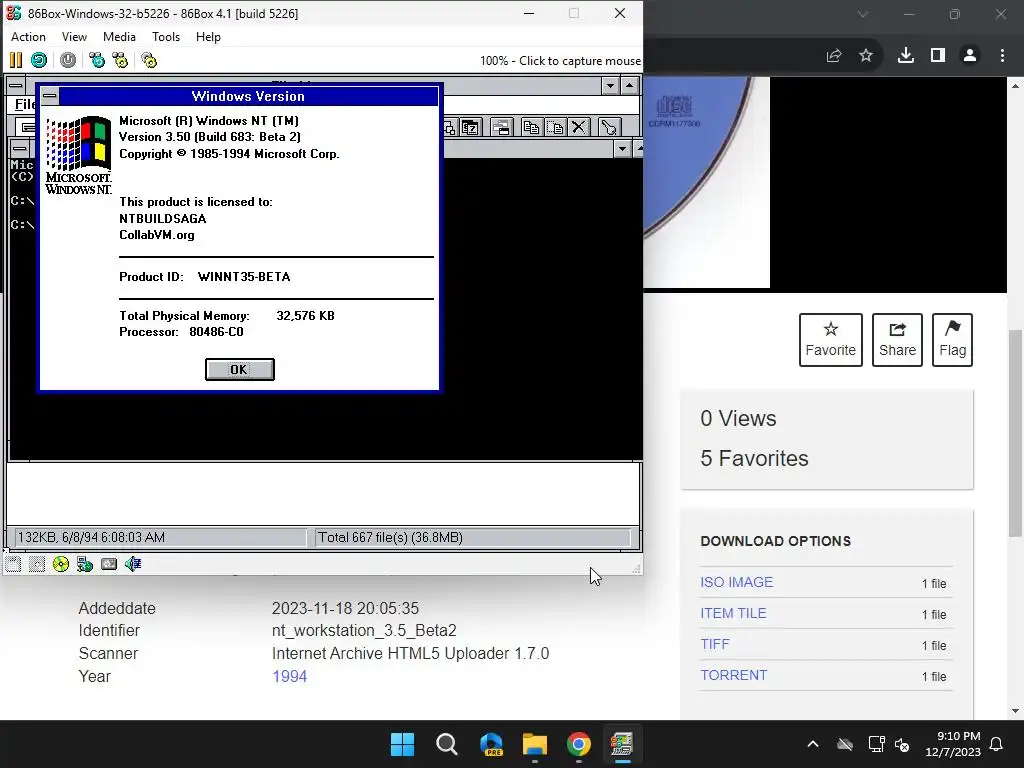Open 86Box settings gear icon
Screen dimensions: 1024x768
149,61
